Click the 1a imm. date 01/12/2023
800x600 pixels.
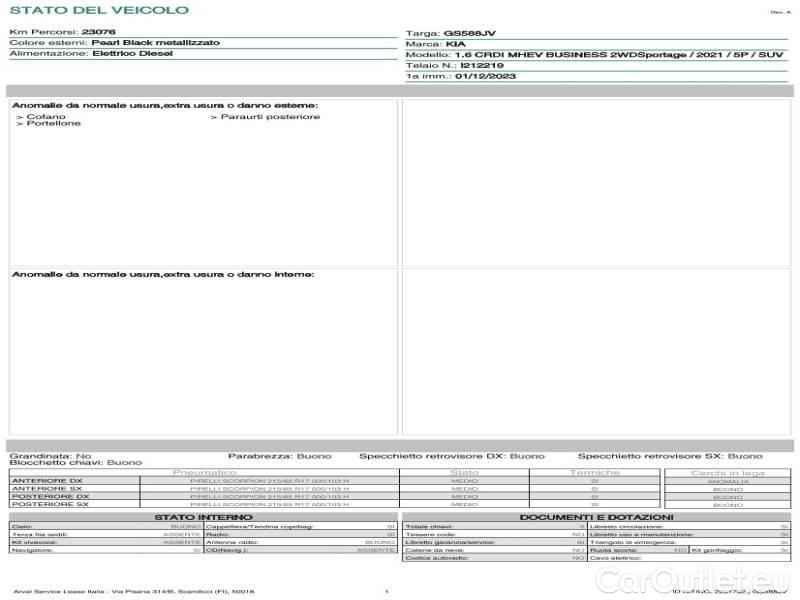tap(484, 76)
